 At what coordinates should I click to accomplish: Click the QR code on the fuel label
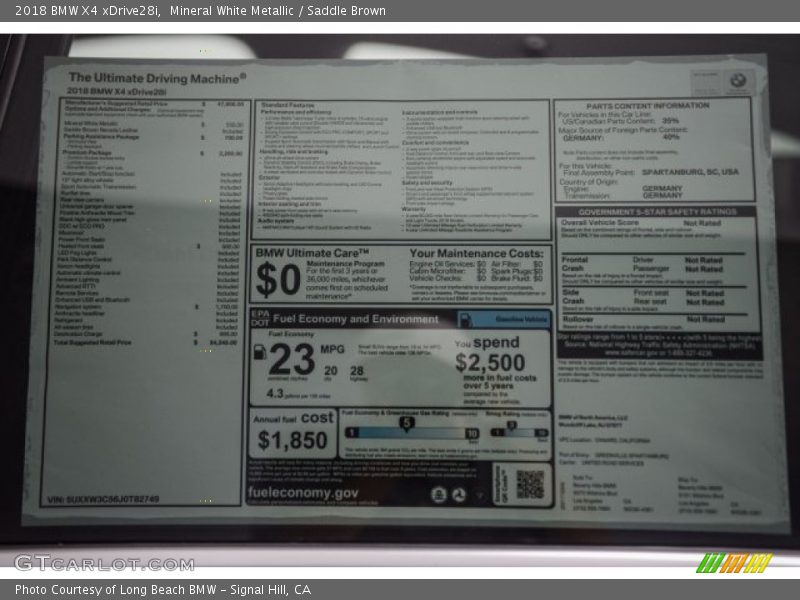click(x=530, y=484)
